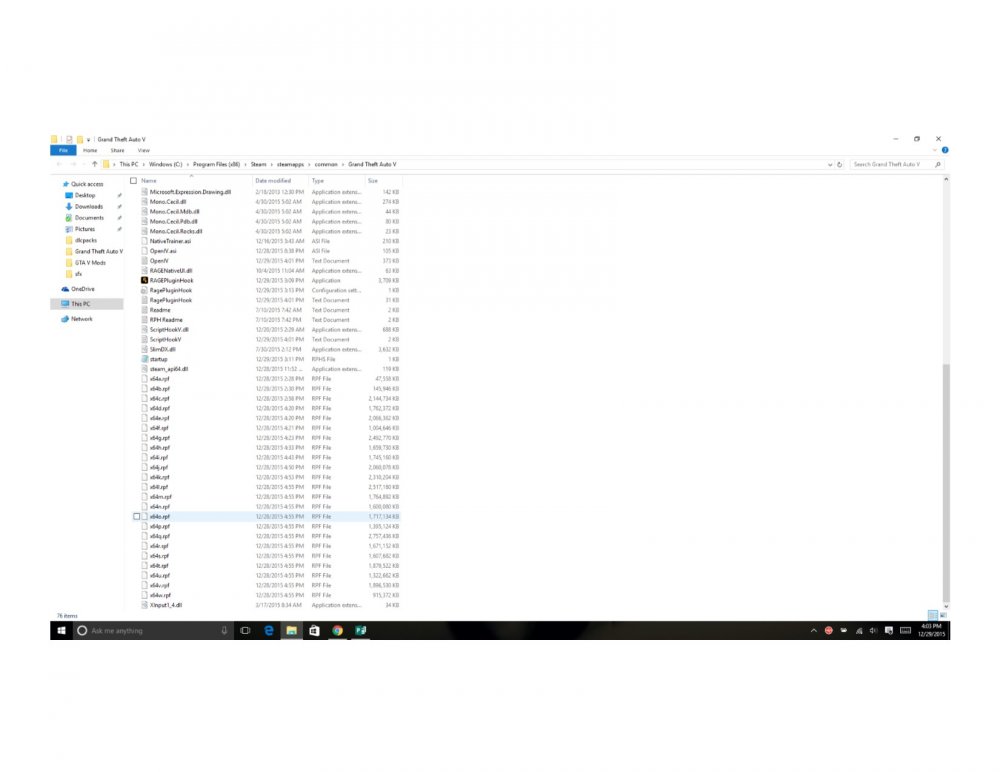Click the Cortana microphone icon
1000x772 pixels.
click(x=224, y=630)
